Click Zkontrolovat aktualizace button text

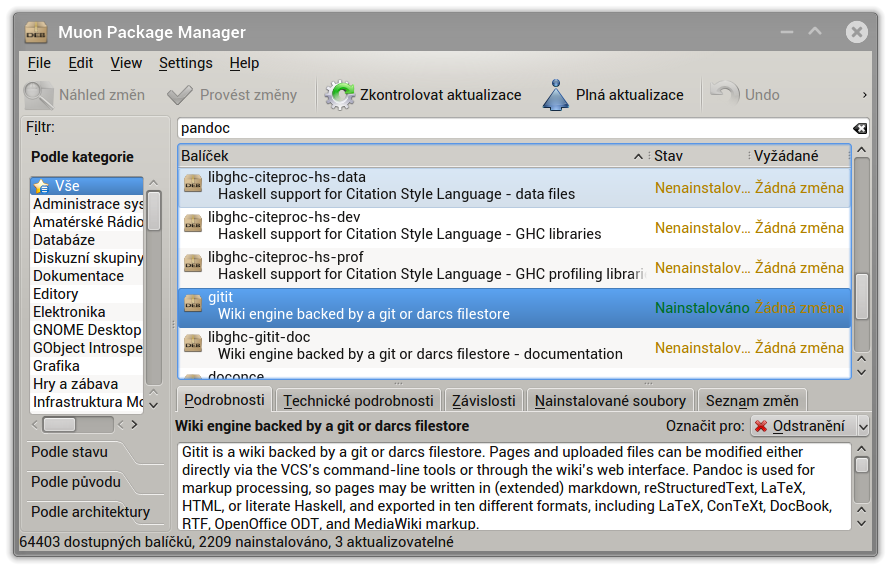point(440,95)
